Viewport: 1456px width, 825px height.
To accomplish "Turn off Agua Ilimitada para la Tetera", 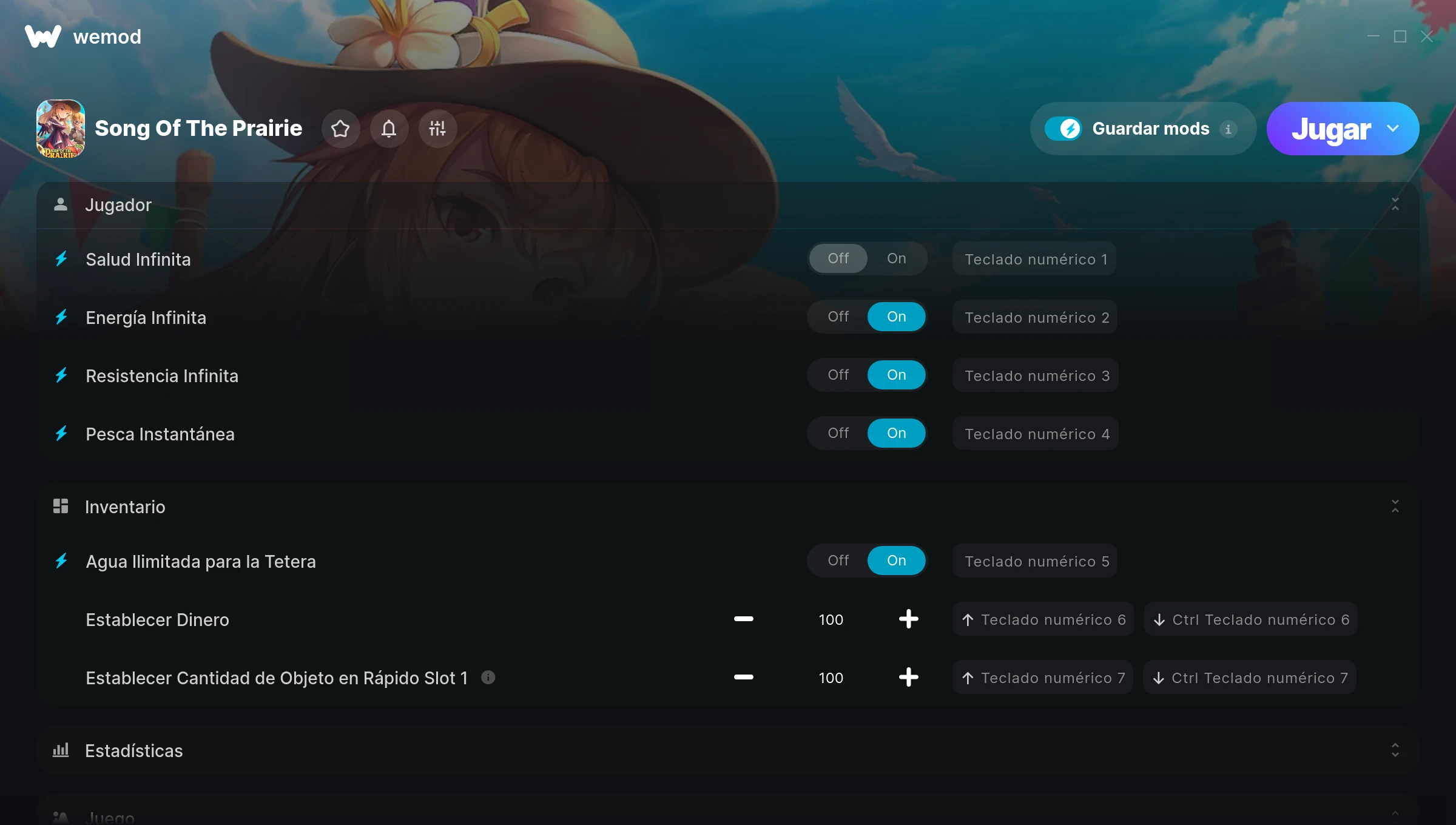I will (838, 561).
